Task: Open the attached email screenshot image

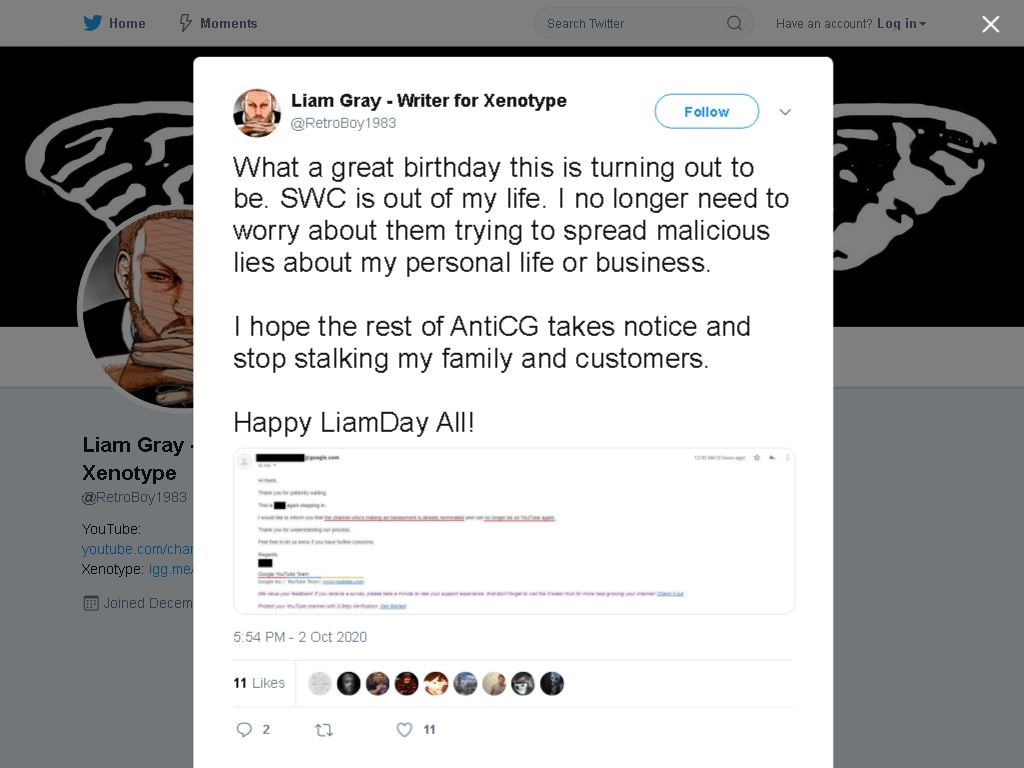Action: 514,531
